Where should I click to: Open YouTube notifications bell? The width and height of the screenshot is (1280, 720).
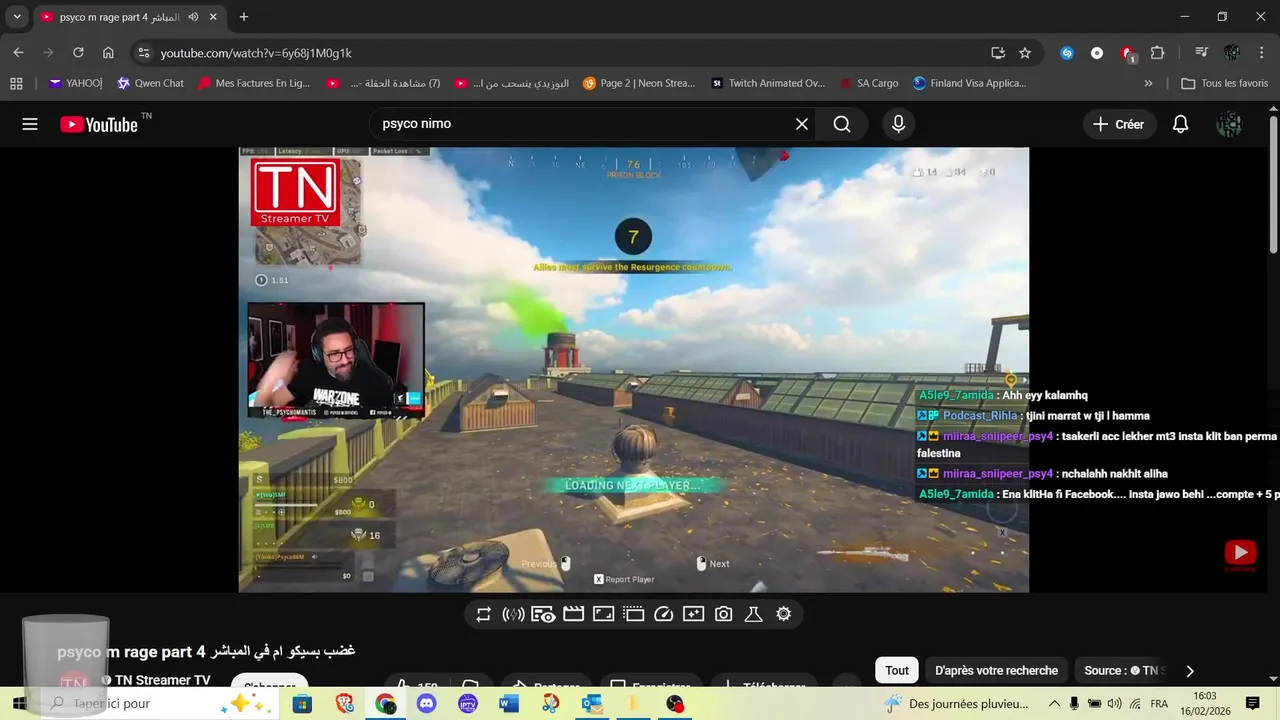point(1181,124)
